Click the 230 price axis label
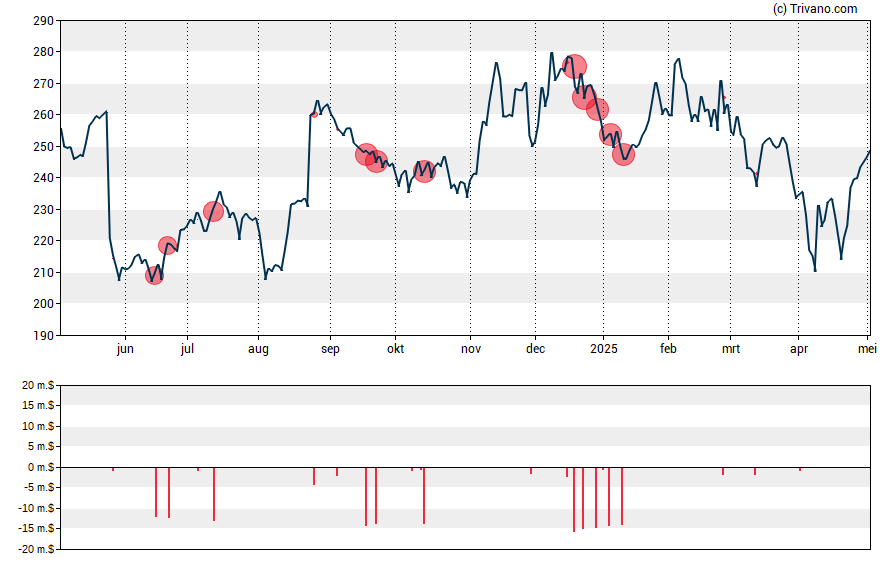 [44, 209]
